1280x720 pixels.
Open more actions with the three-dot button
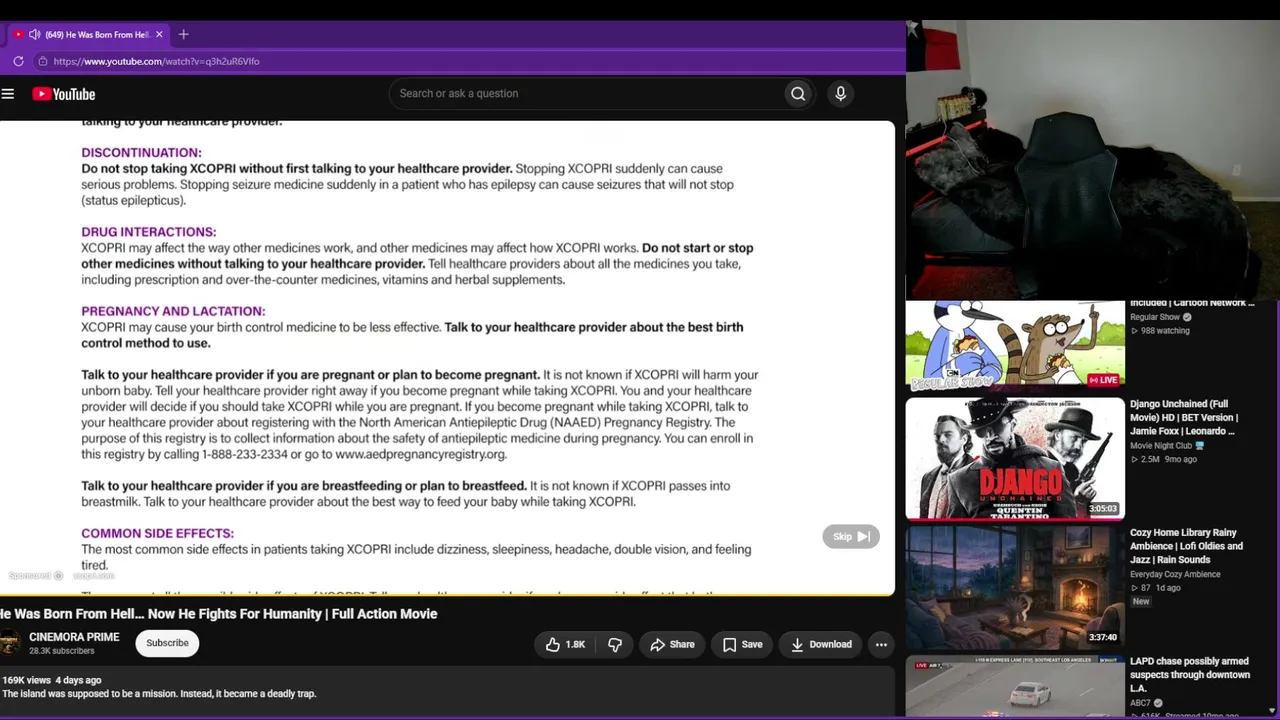(x=881, y=645)
